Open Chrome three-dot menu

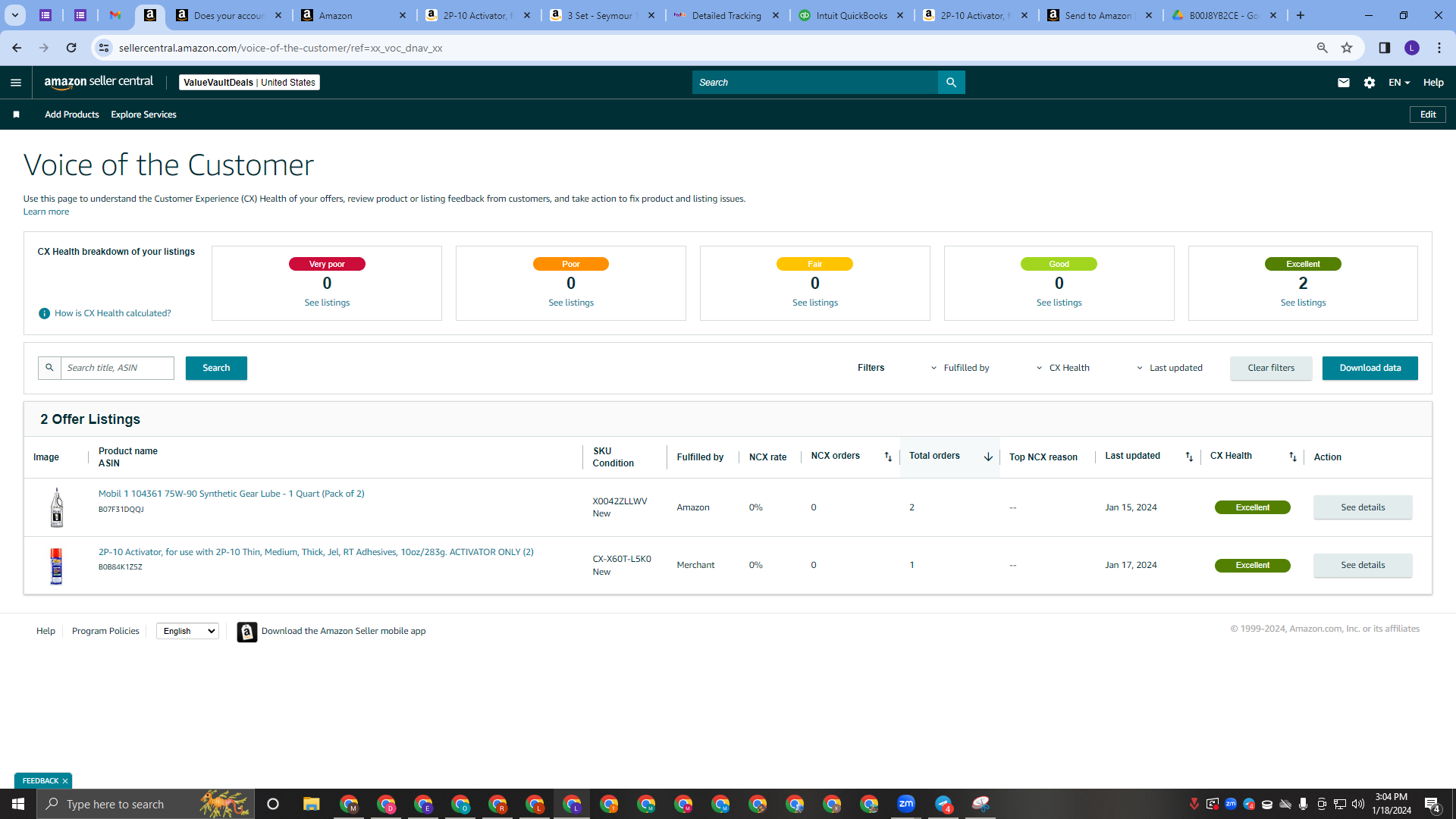1439,48
